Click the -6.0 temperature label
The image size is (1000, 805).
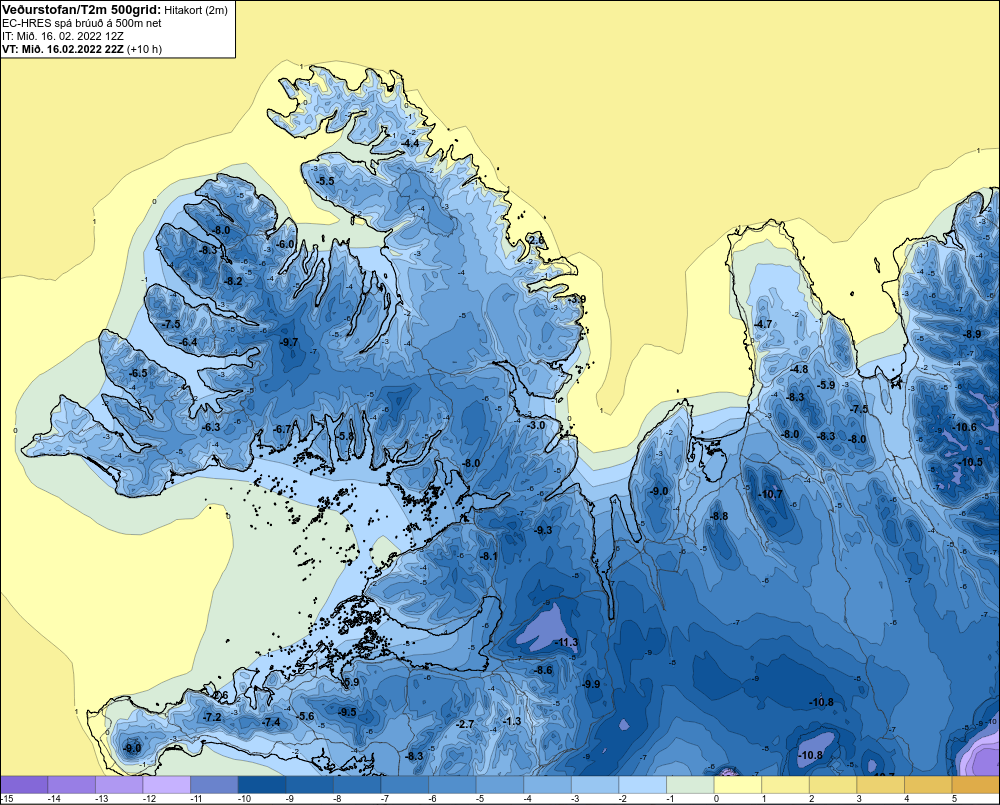pos(285,244)
